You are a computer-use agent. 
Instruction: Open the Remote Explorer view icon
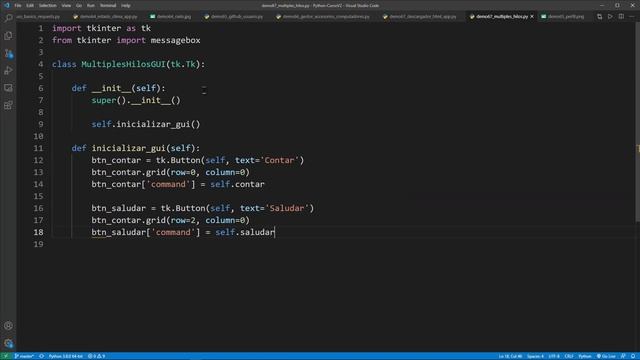pyautogui.click(x=8, y=88)
